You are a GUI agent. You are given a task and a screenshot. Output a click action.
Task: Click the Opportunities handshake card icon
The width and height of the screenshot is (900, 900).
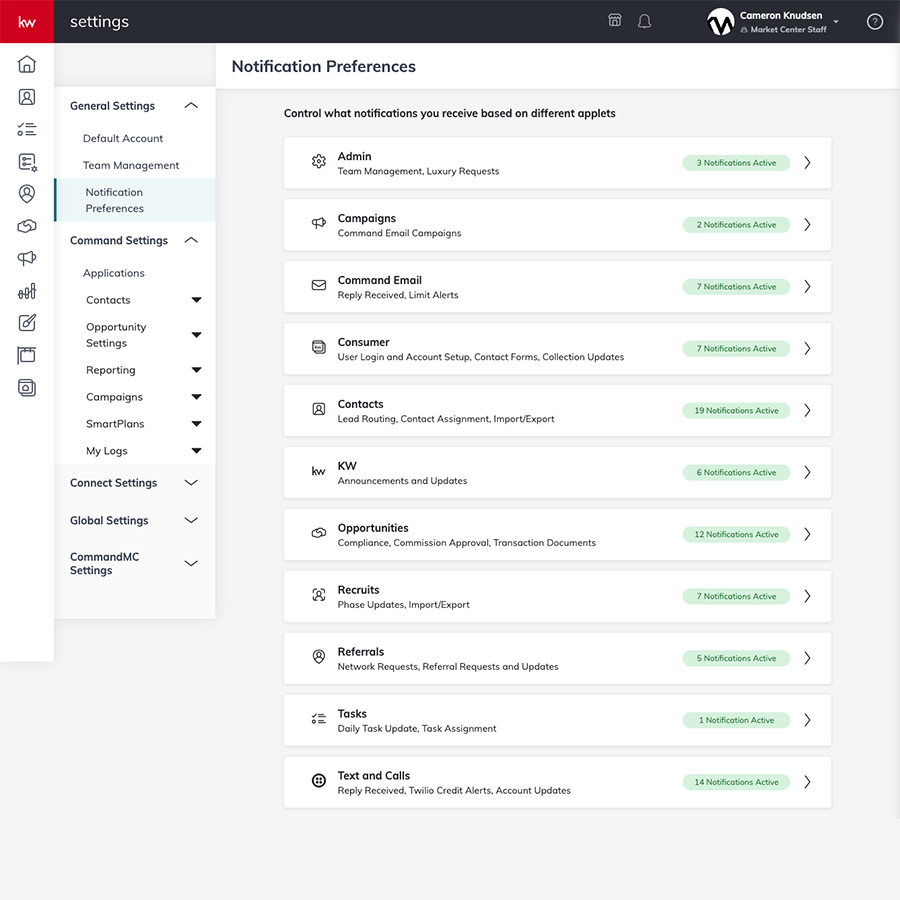click(319, 533)
